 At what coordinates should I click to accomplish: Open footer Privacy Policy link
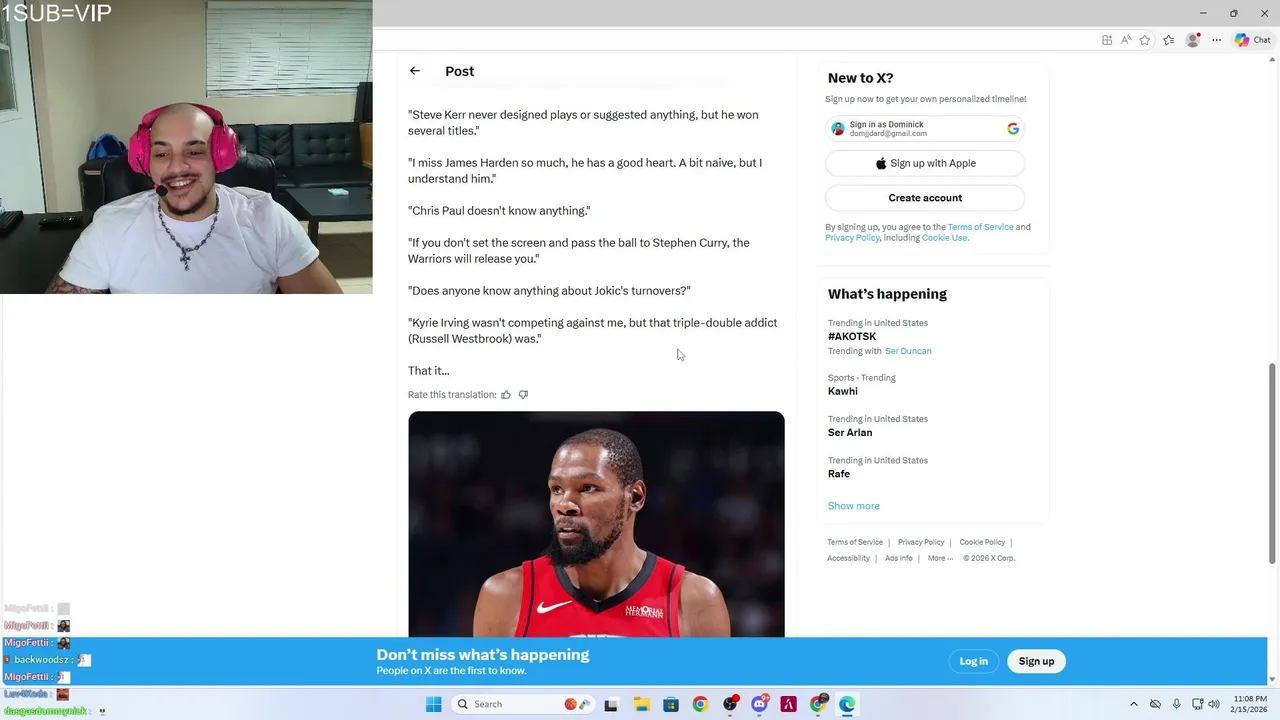[x=921, y=542]
